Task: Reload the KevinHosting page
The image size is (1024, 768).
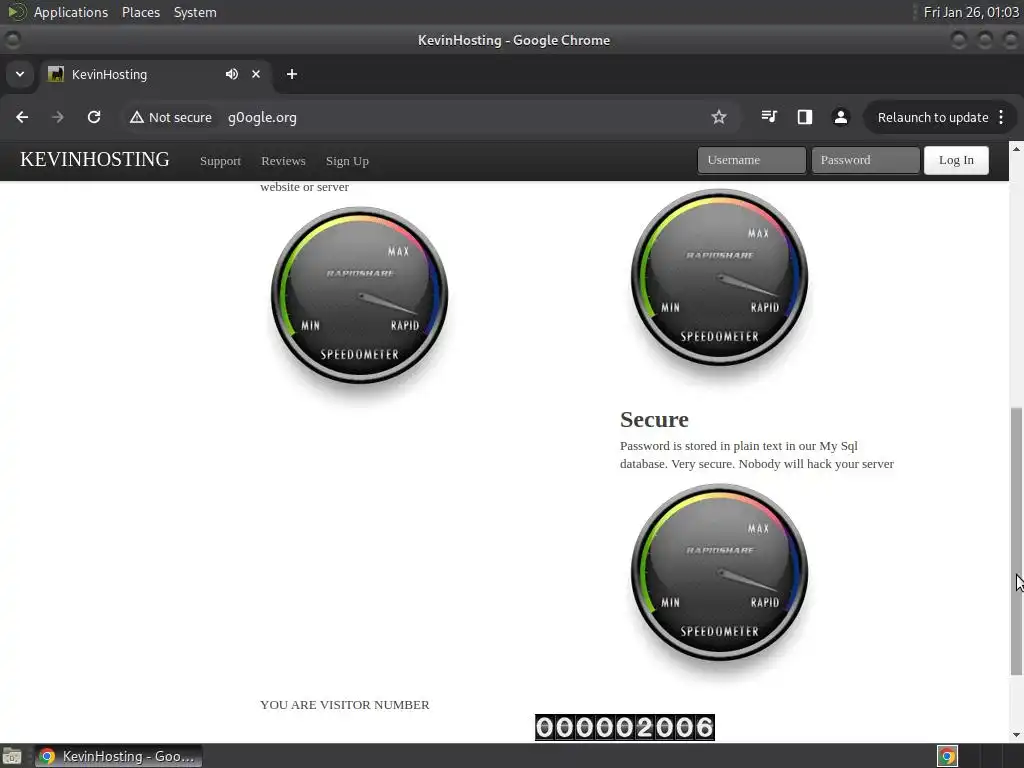Action: 94,118
